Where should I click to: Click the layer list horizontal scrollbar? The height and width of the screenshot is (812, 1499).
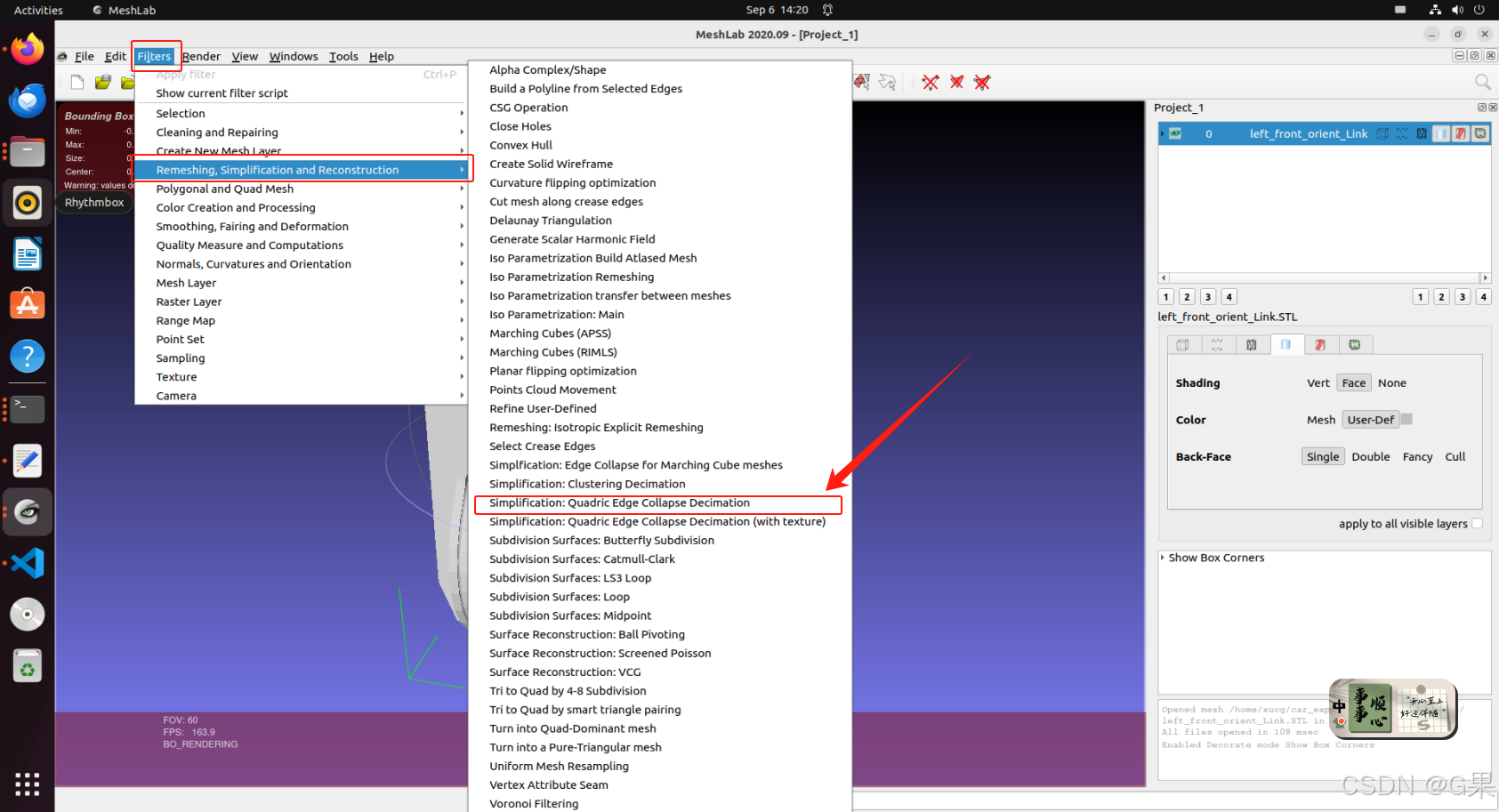(1324, 277)
